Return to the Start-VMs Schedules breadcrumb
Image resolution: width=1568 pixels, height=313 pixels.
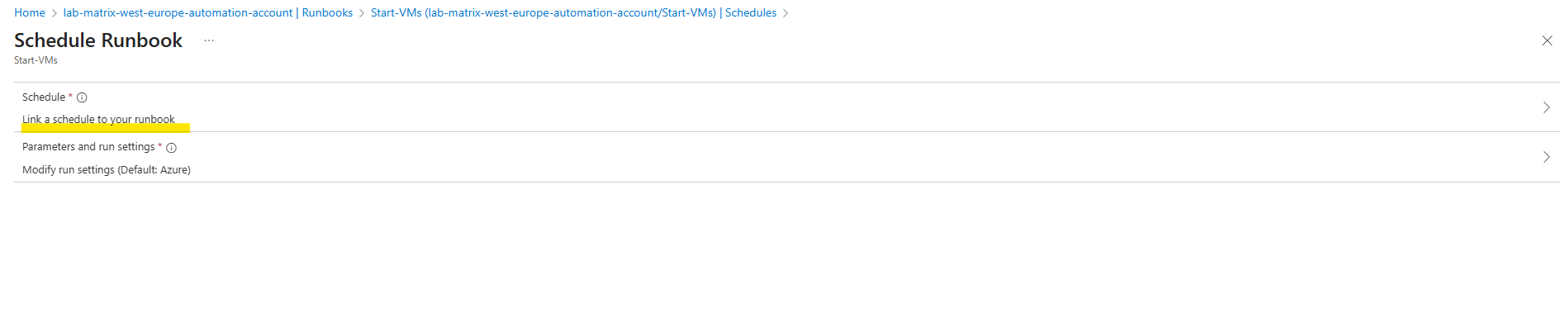click(573, 13)
